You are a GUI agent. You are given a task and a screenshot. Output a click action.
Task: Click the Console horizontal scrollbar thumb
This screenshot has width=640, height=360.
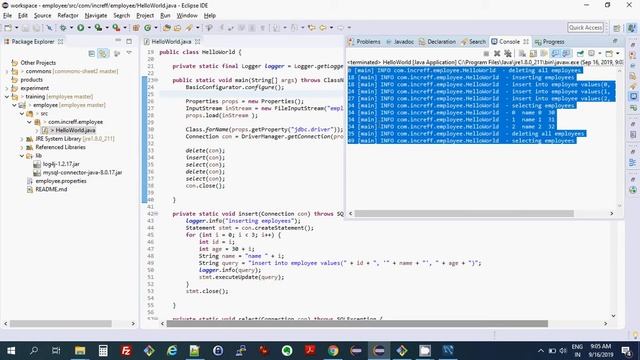tap(464, 213)
